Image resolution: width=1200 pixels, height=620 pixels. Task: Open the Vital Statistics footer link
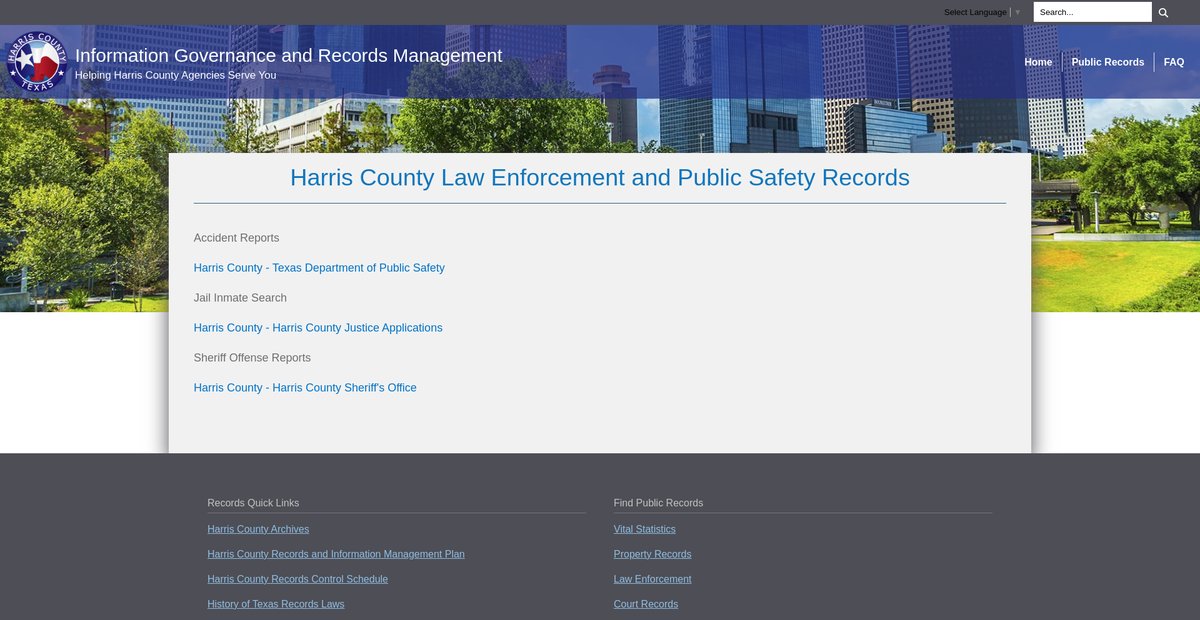645,529
